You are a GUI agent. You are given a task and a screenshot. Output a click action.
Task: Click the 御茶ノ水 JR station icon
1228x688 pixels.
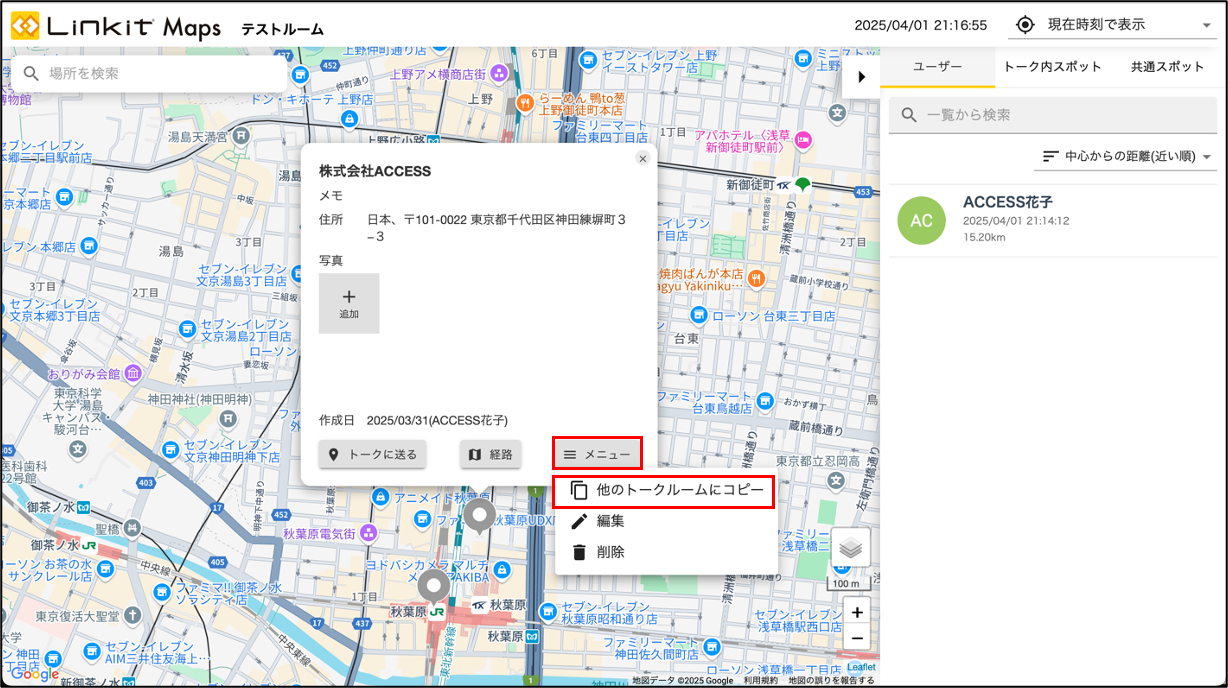(89, 546)
